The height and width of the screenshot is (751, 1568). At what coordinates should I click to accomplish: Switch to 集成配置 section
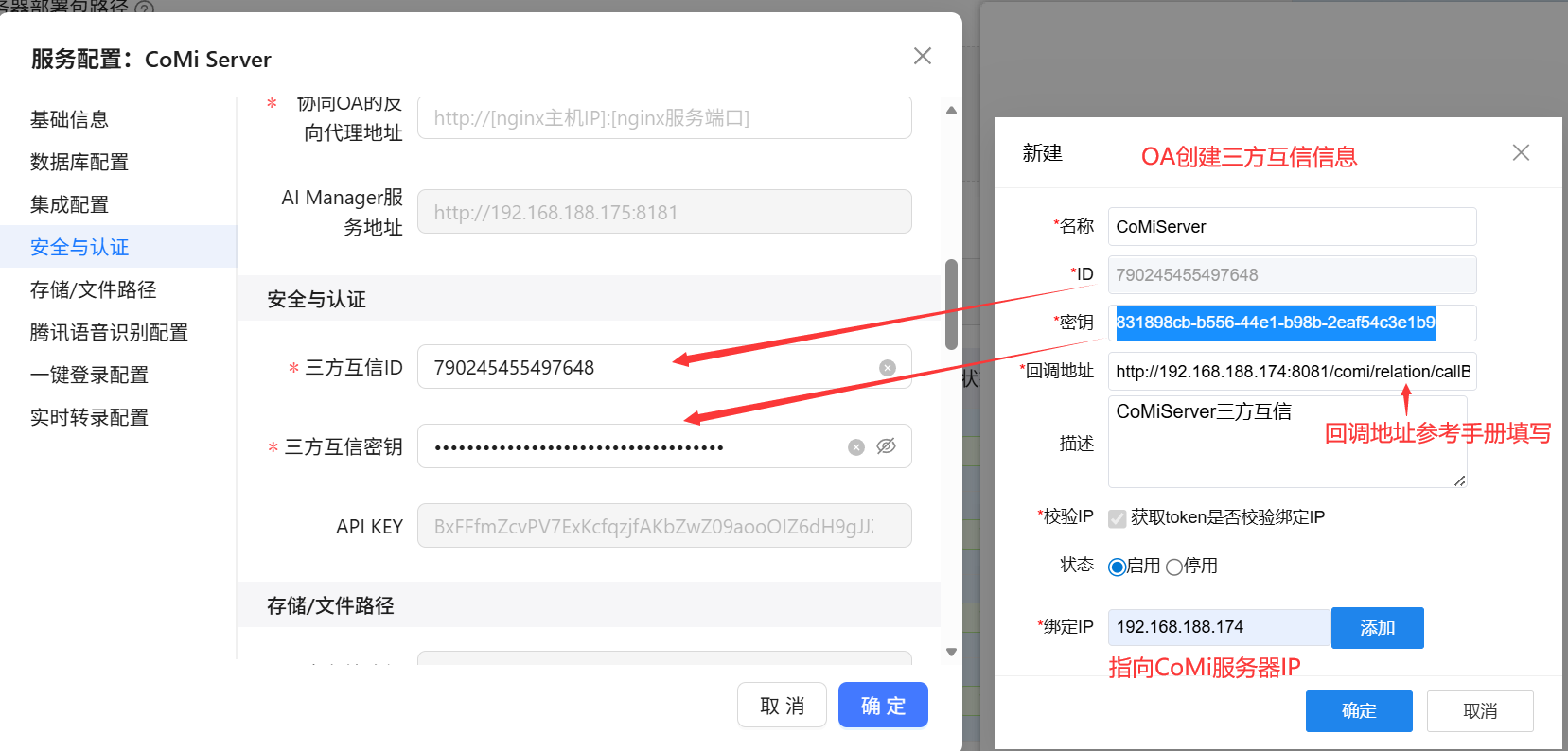pos(69,204)
